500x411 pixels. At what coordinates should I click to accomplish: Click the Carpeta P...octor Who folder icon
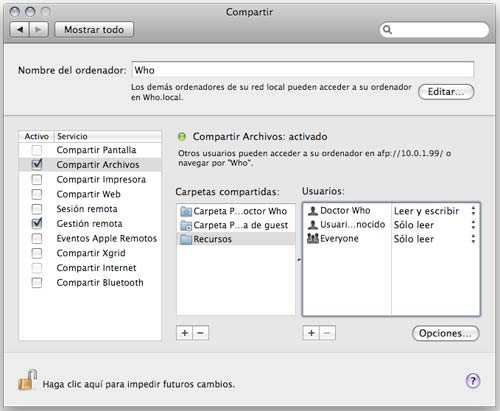pos(186,211)
